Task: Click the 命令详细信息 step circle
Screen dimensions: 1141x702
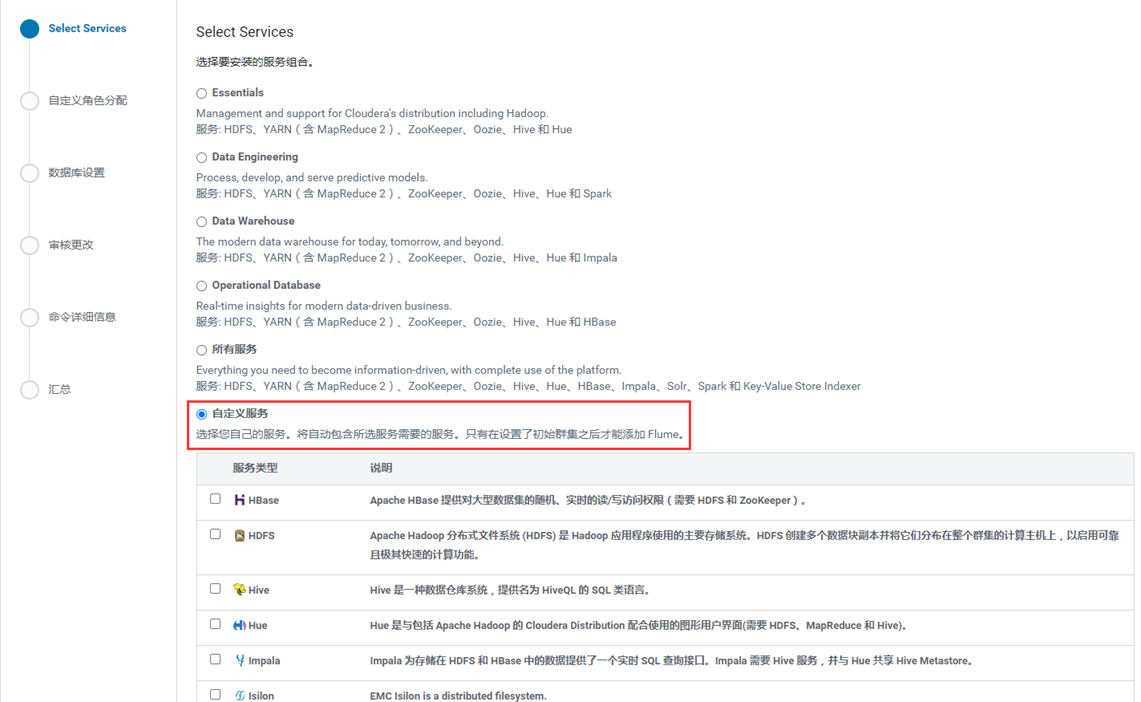Action: [30, 317]
